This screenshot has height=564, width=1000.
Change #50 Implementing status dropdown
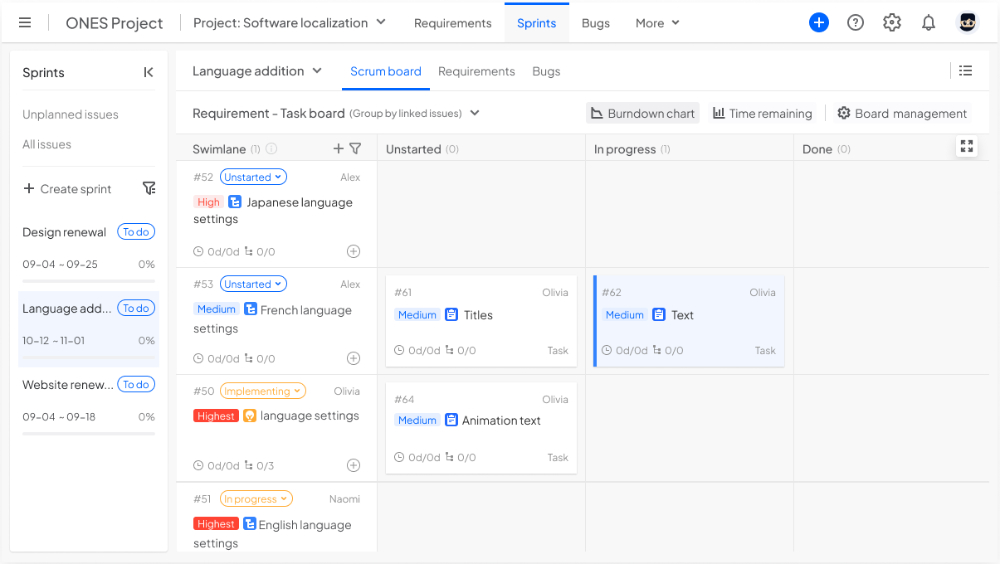coord(263,391)
